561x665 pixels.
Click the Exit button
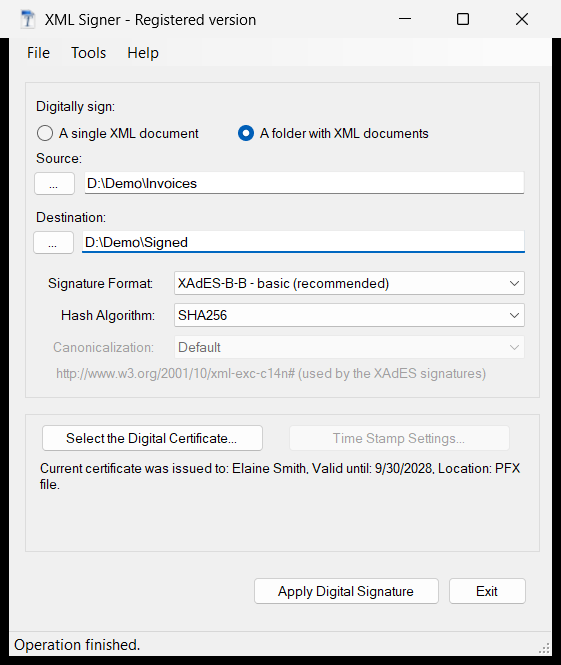(x=487, y=591)
